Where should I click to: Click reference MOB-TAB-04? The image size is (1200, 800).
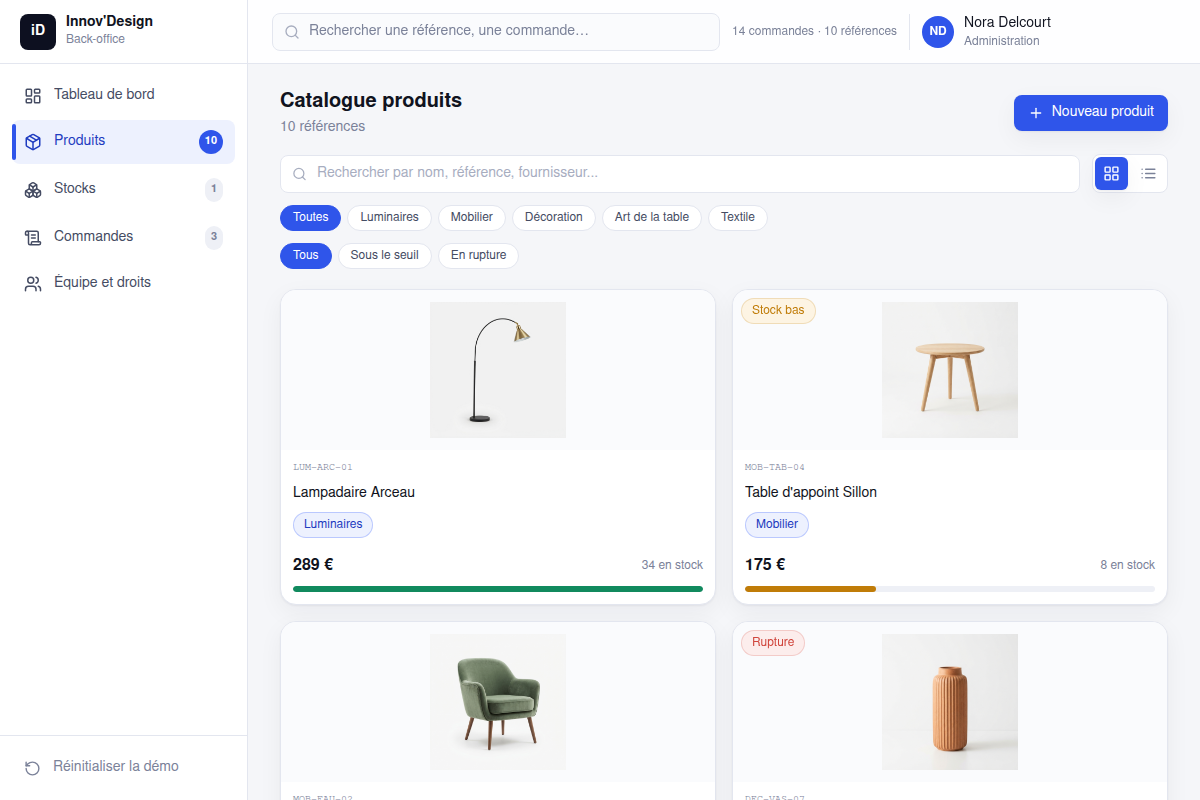(775, 467)
